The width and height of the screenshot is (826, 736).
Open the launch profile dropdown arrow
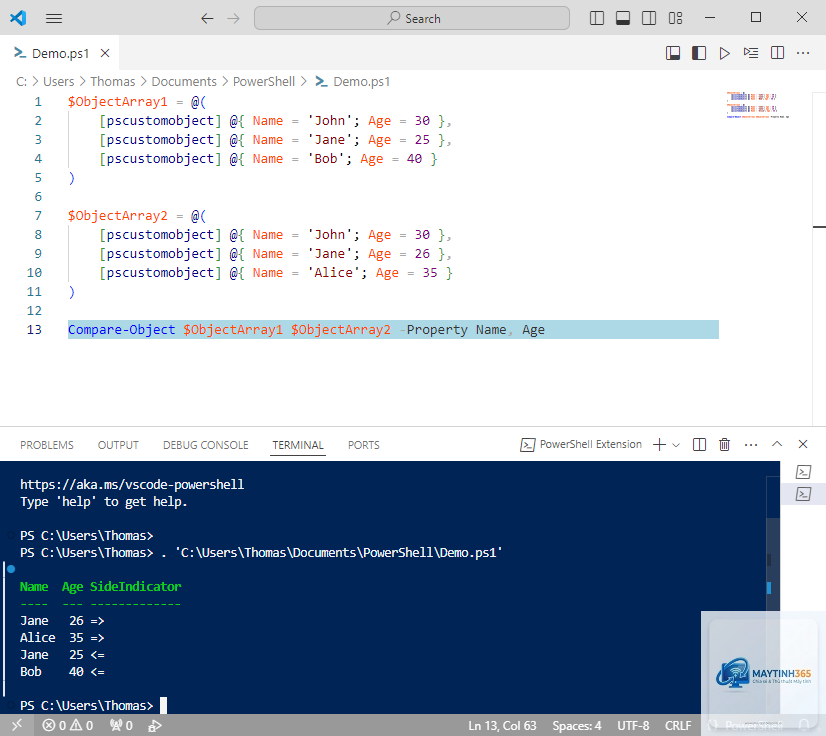[x=676, y=445]
